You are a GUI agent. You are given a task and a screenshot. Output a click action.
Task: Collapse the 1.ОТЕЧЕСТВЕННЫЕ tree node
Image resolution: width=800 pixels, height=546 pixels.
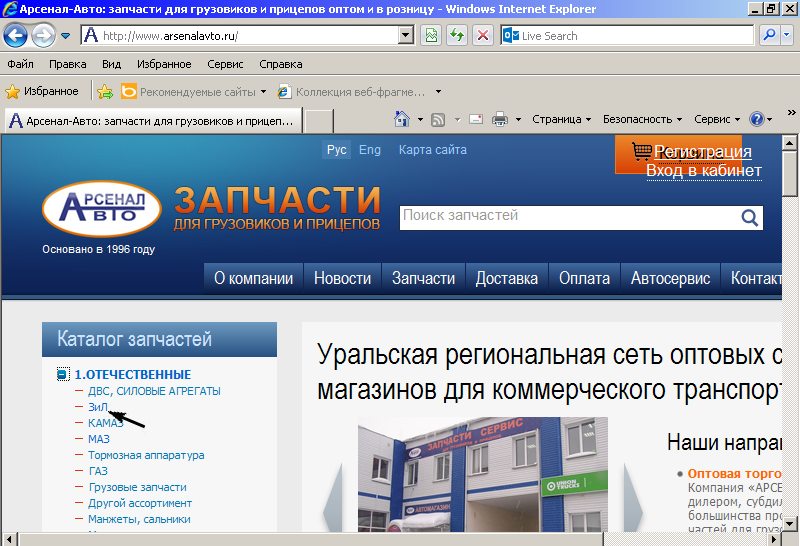63,375
